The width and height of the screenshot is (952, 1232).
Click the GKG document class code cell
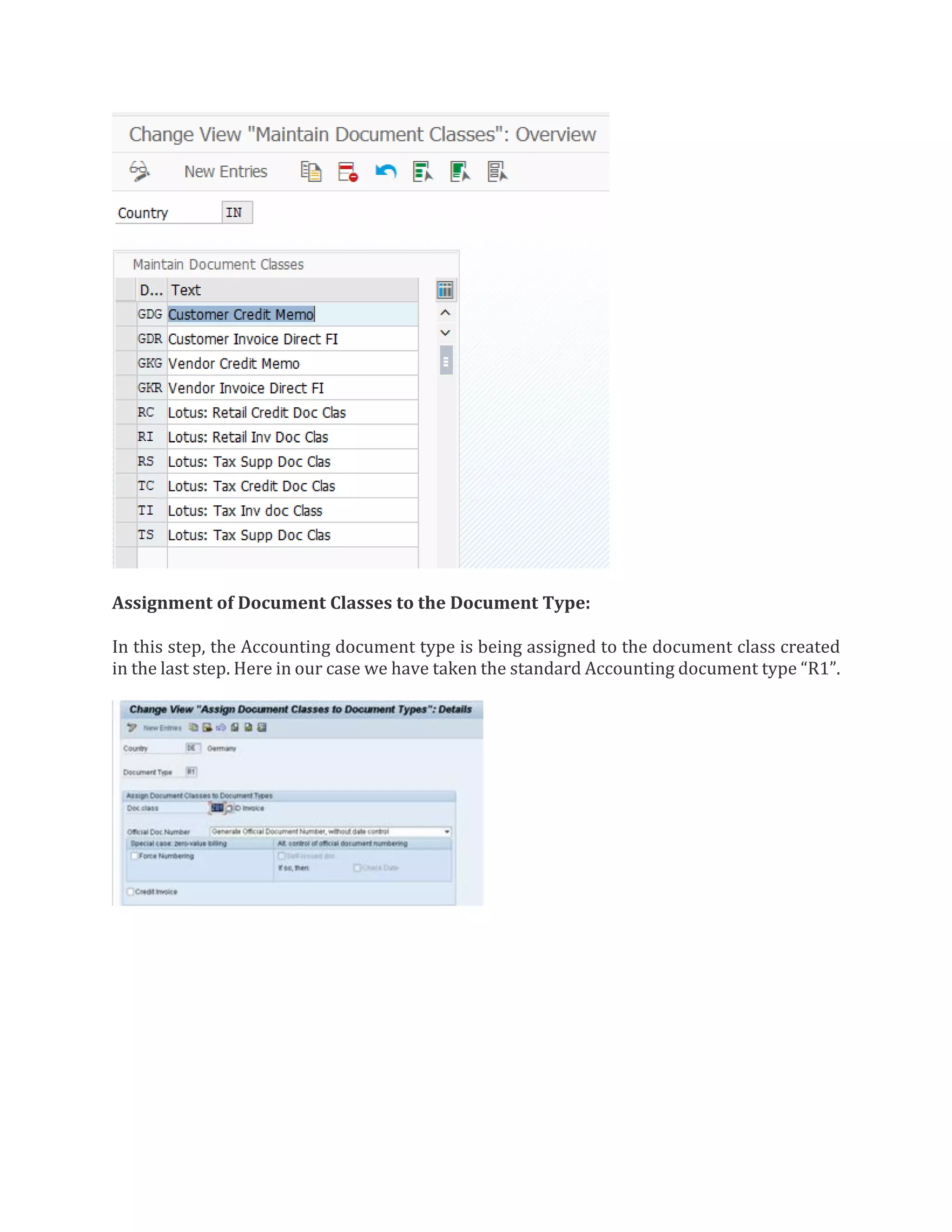click(x=152, y=363)
